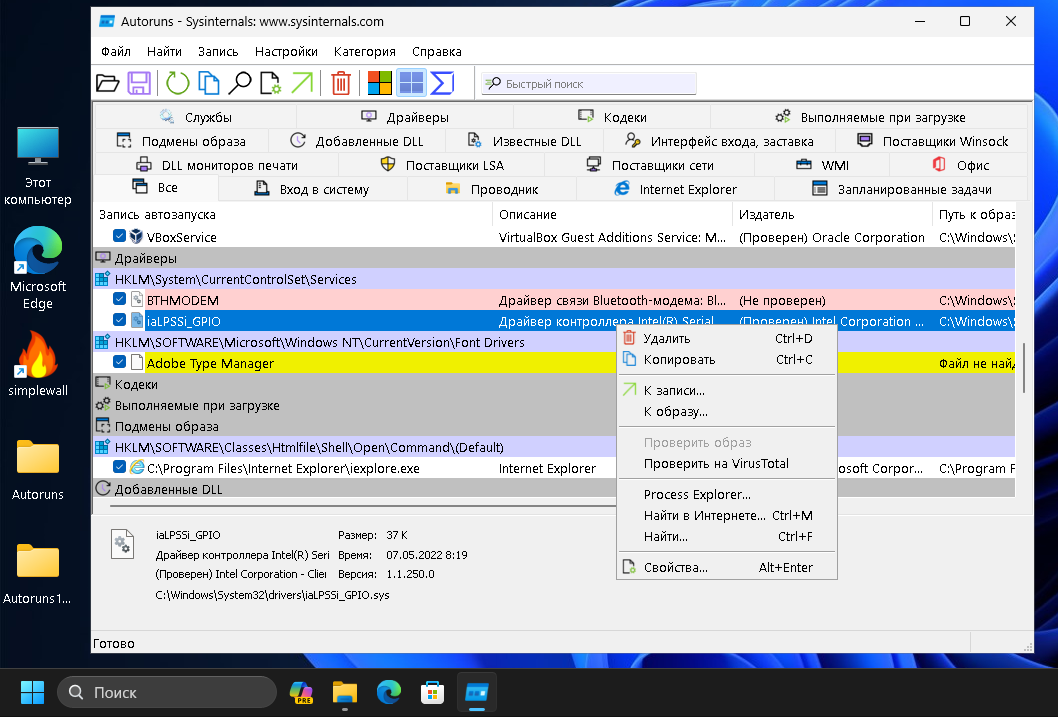Click the Find magnifier toolbar icon
Screen dimensions: 1058x717
pos(240,84)
